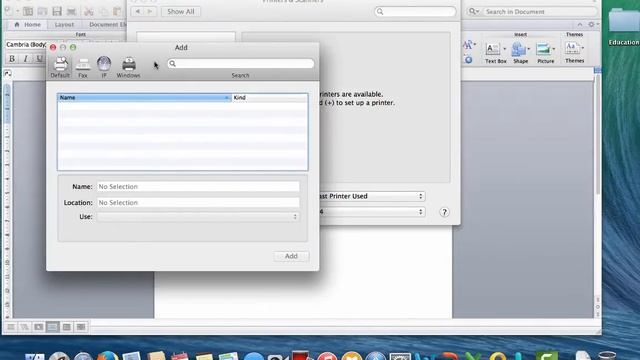Click the Open folder icon in Word toolbar
The image size is (640, 360).
coord(42,11)
